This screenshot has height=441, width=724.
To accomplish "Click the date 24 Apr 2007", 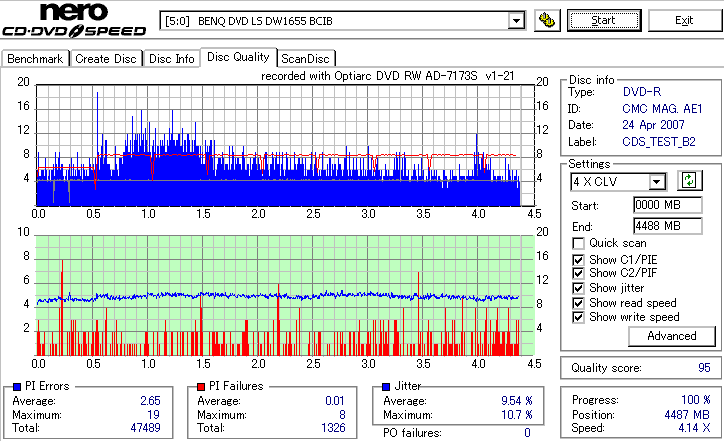I will click(653, 125).
